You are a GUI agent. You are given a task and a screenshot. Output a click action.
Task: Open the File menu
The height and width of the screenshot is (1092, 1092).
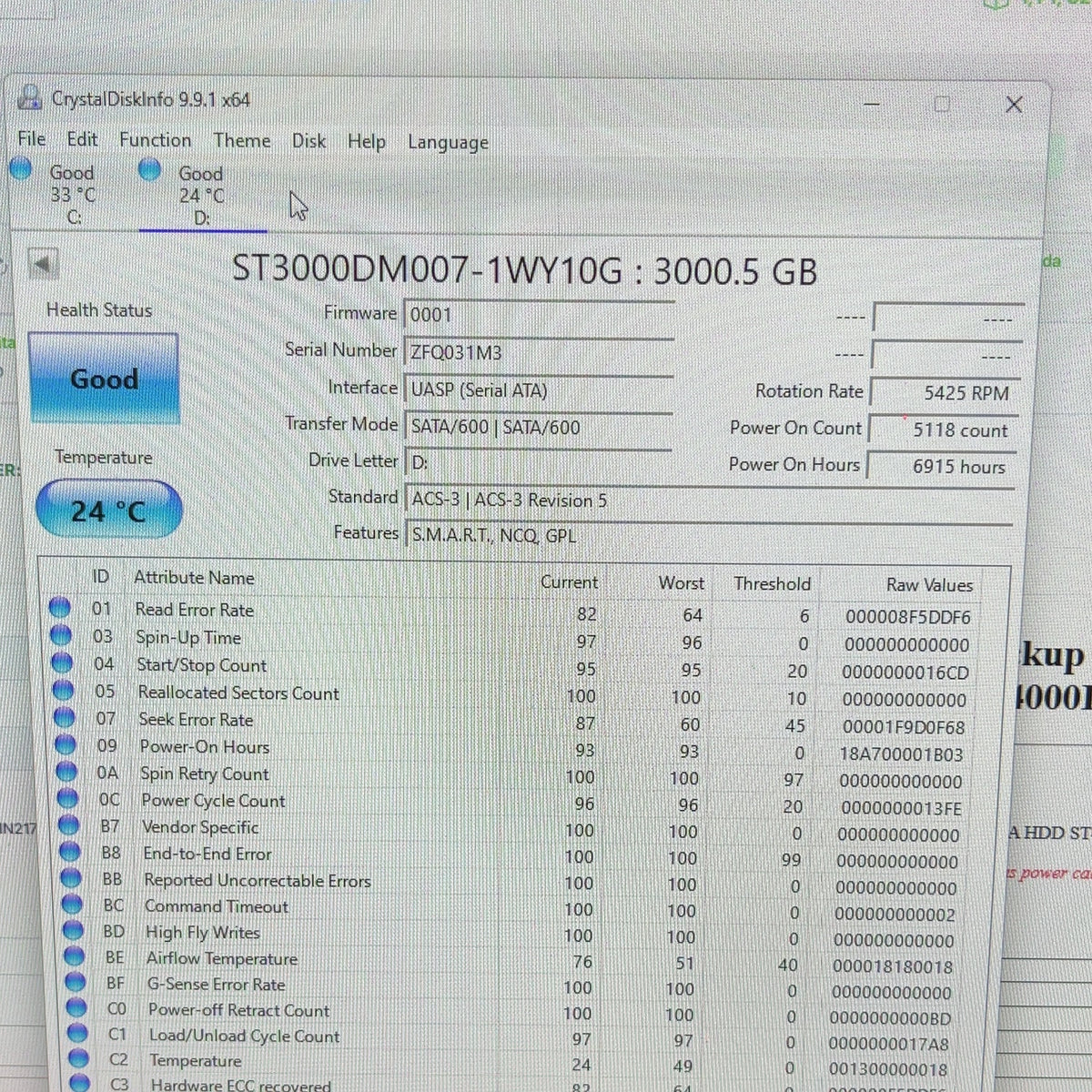pos(32,138)
